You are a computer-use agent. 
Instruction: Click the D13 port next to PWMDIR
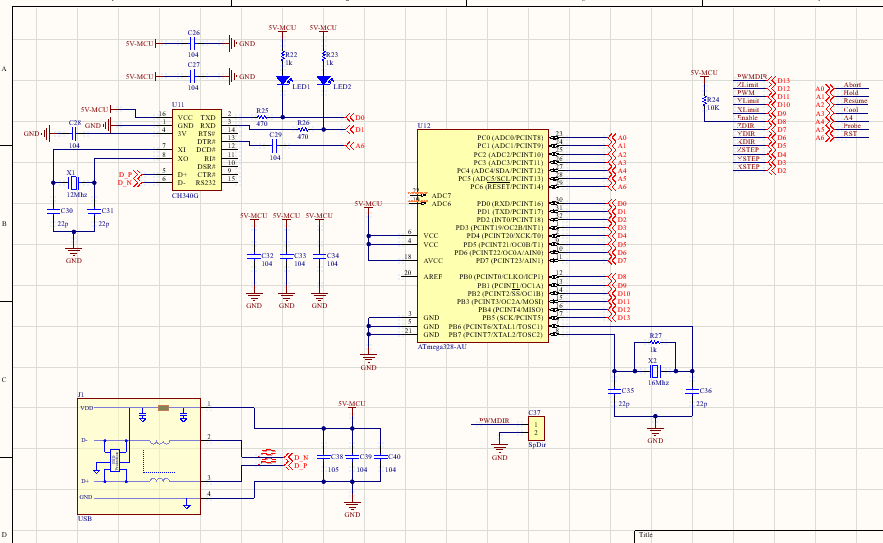[x=779, y=81]
